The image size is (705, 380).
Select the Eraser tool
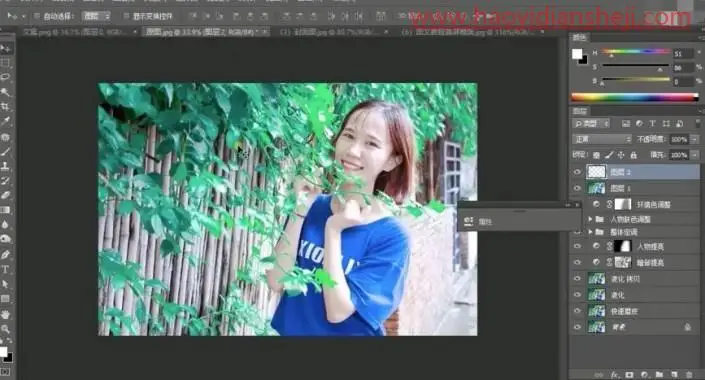tap(5, 195)
